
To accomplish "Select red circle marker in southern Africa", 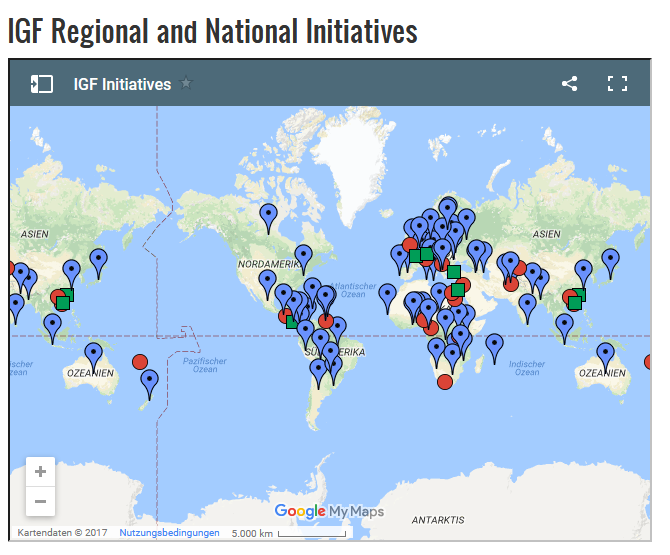I will tap(445, 381).
